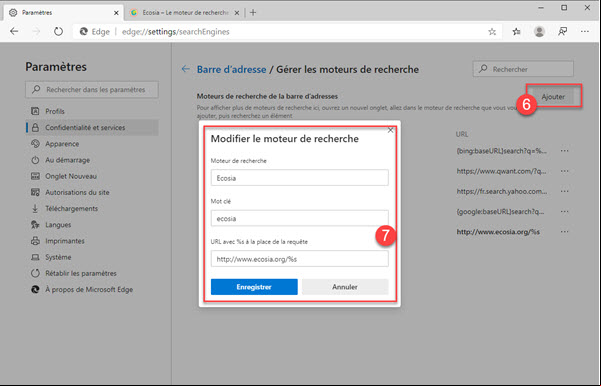The height and width of the screenshot is (386, 601).
Task: Go back using the arrow beside Barre d'adresse
Action: click(186, 69)
